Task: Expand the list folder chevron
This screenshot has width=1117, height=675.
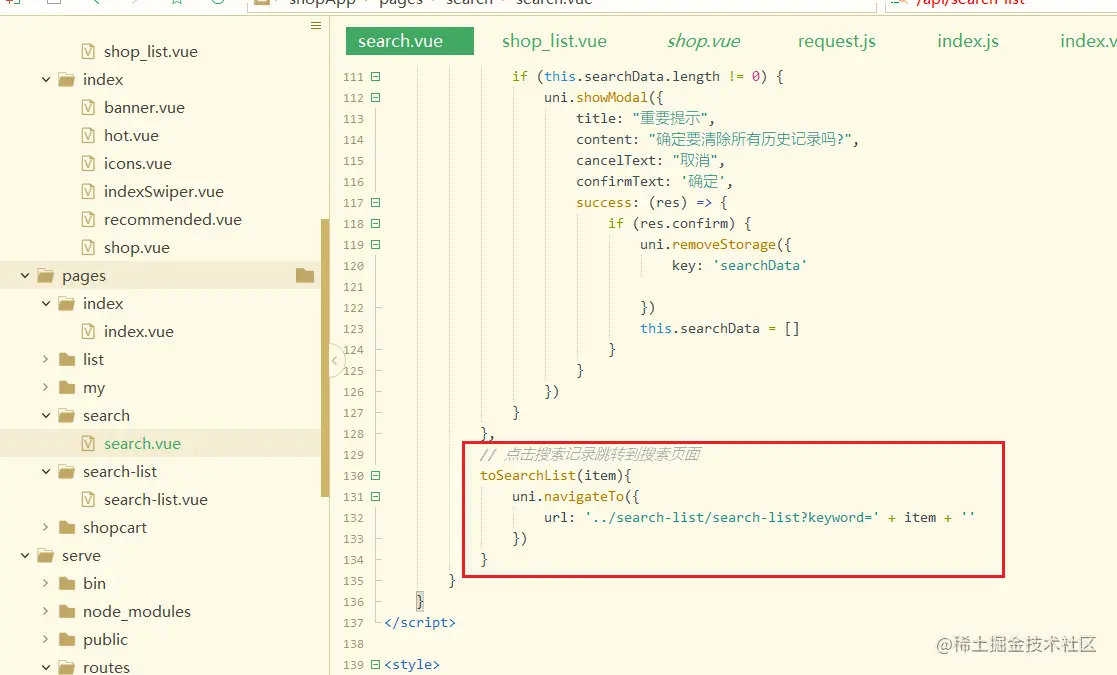Action: [x=46, y=360]
